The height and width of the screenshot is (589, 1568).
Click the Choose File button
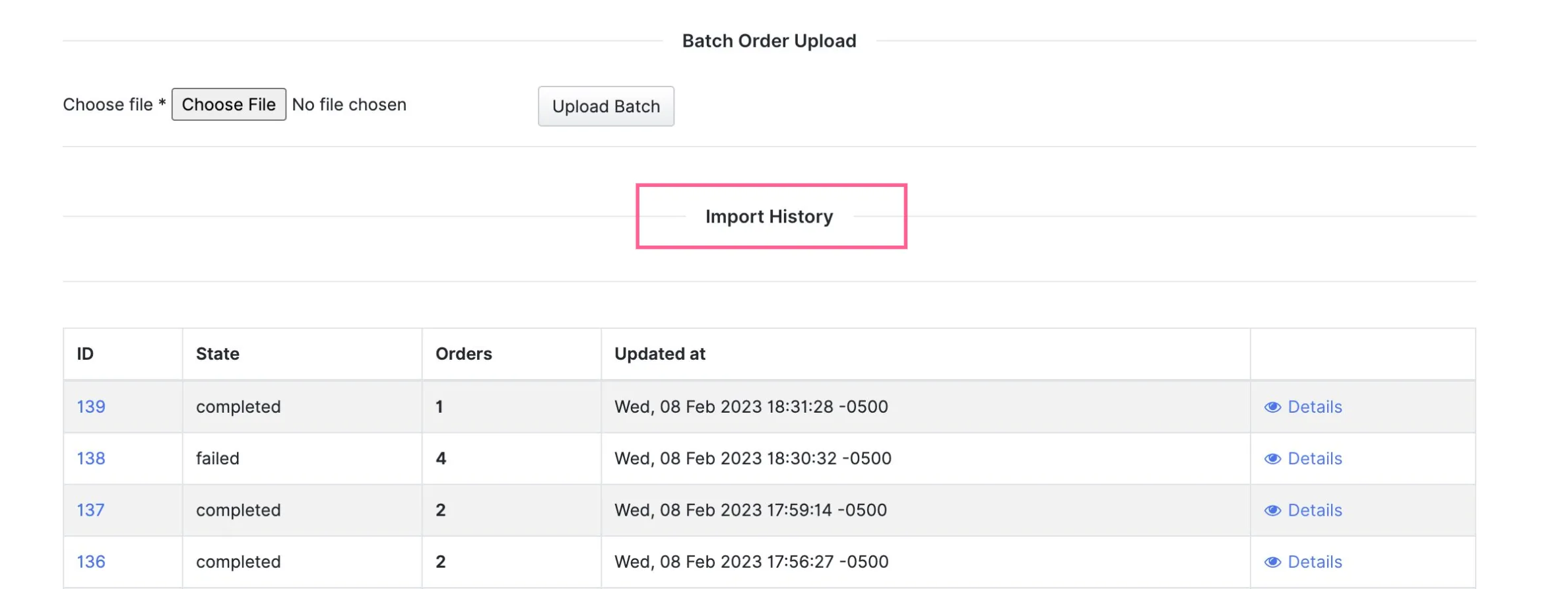(x=228, y=104)
